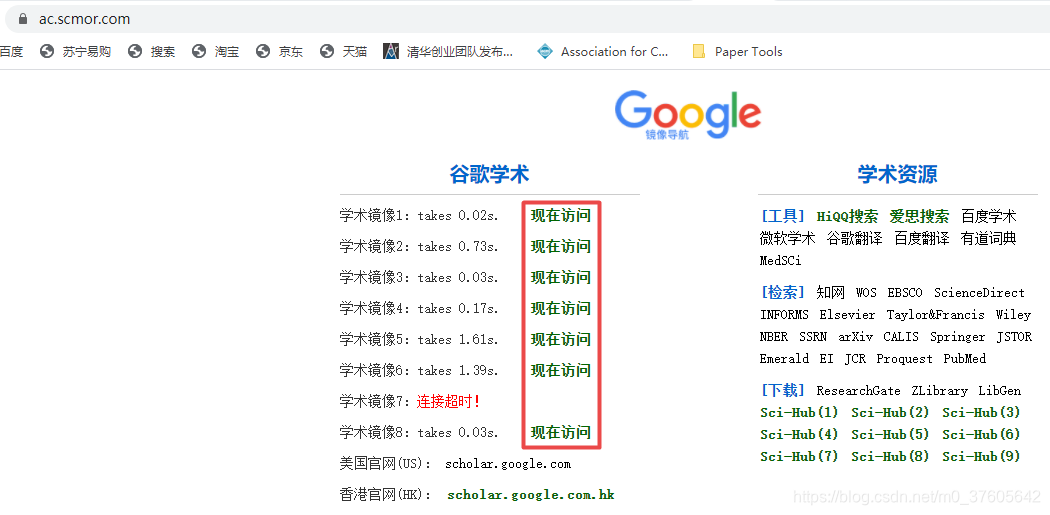Open NBER link
This screenshot has width=1050, height=515.
tap(773, 337)
